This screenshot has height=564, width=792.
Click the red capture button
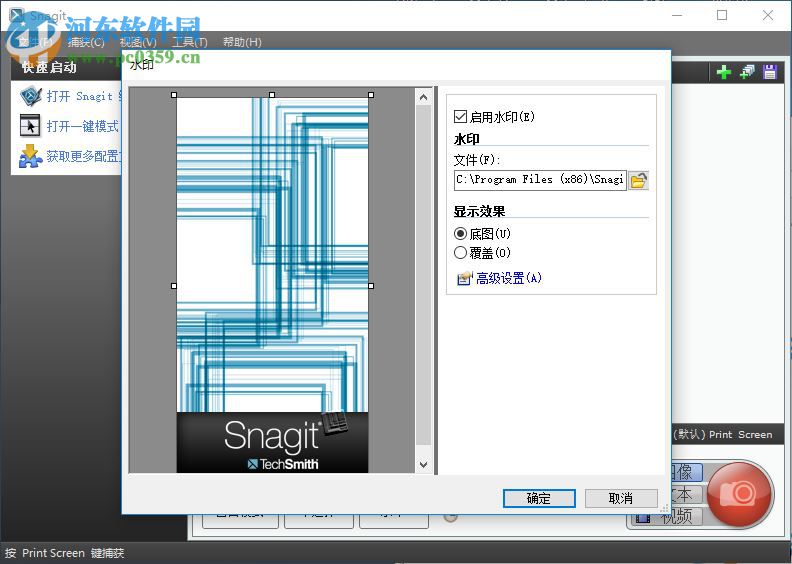740,493
